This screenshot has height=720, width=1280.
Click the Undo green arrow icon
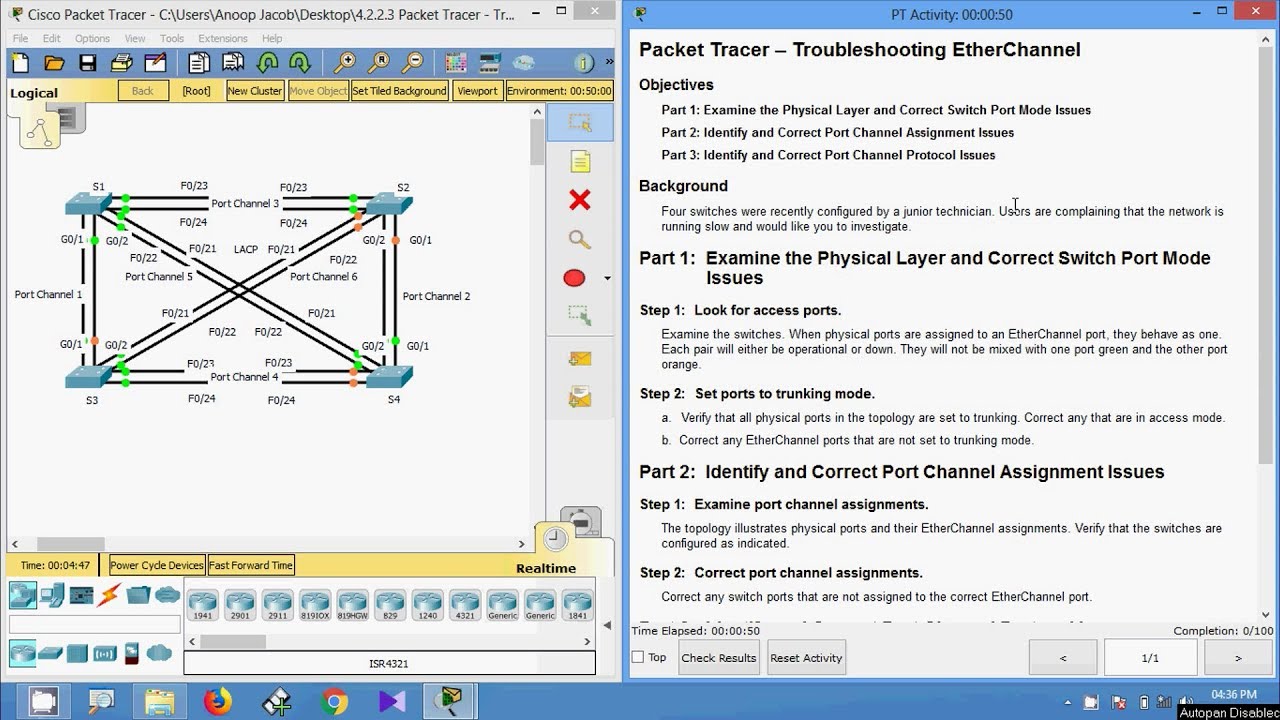pyautogui.click(x=267, y=63)
